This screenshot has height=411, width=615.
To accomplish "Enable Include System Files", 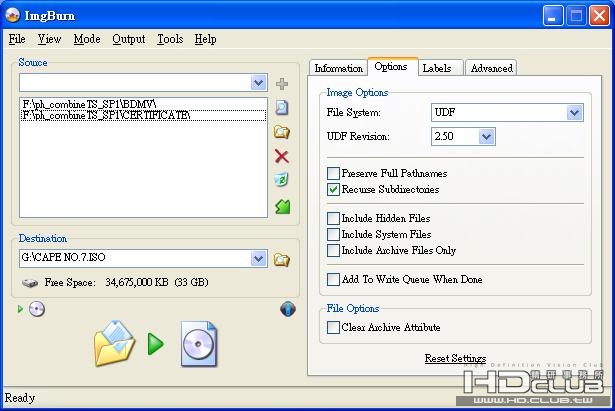I will click(x=333, y=234).
